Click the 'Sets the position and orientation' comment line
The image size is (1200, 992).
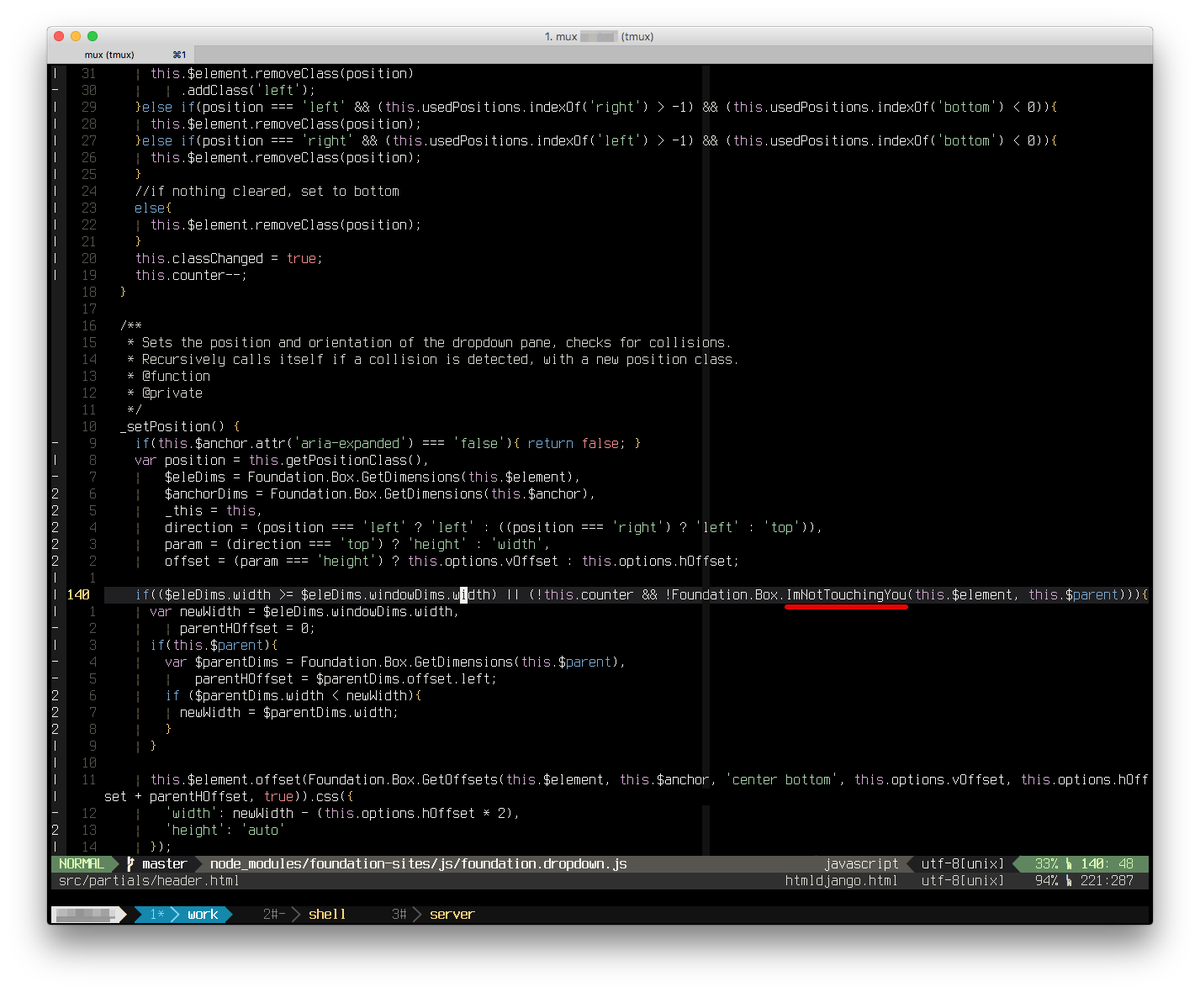pyautogui.click(x=429, y=342)
